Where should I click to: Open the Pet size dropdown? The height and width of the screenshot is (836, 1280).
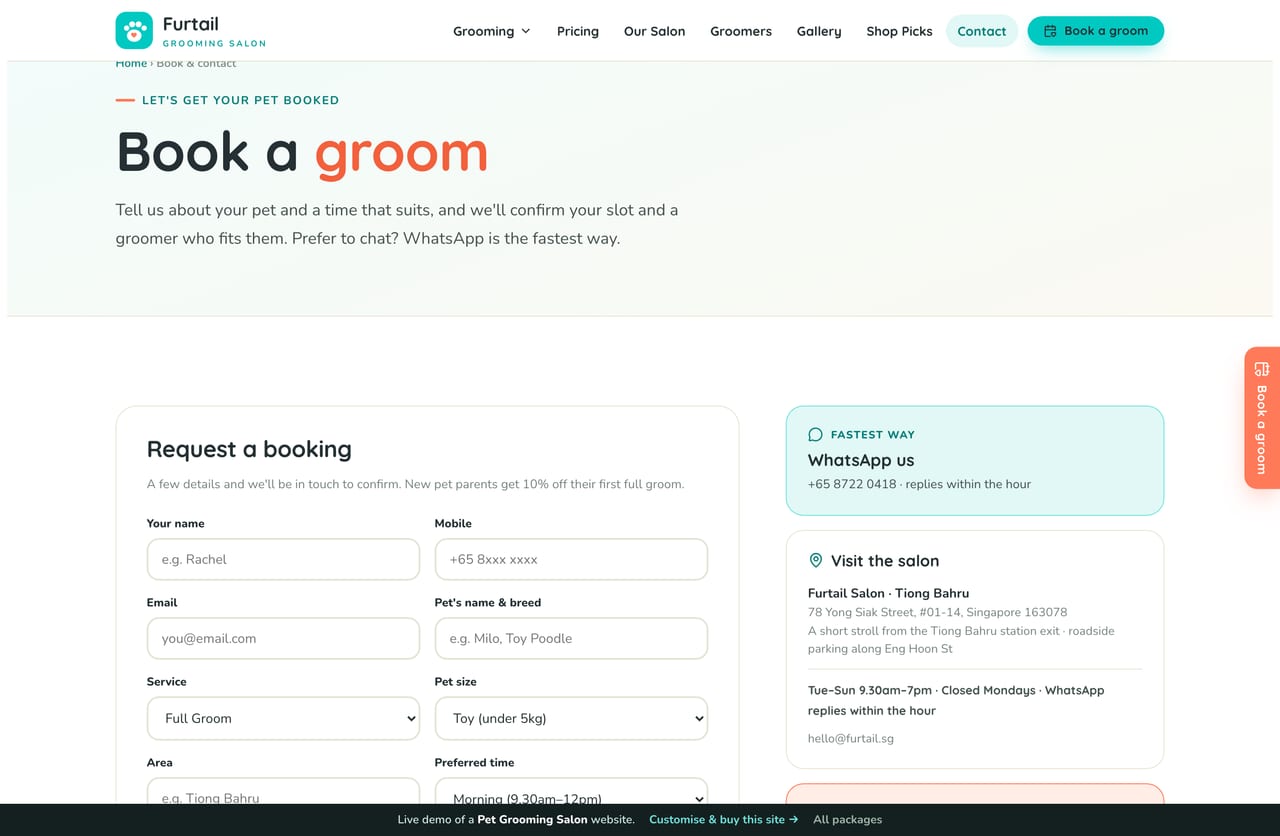tap(571, 718)
